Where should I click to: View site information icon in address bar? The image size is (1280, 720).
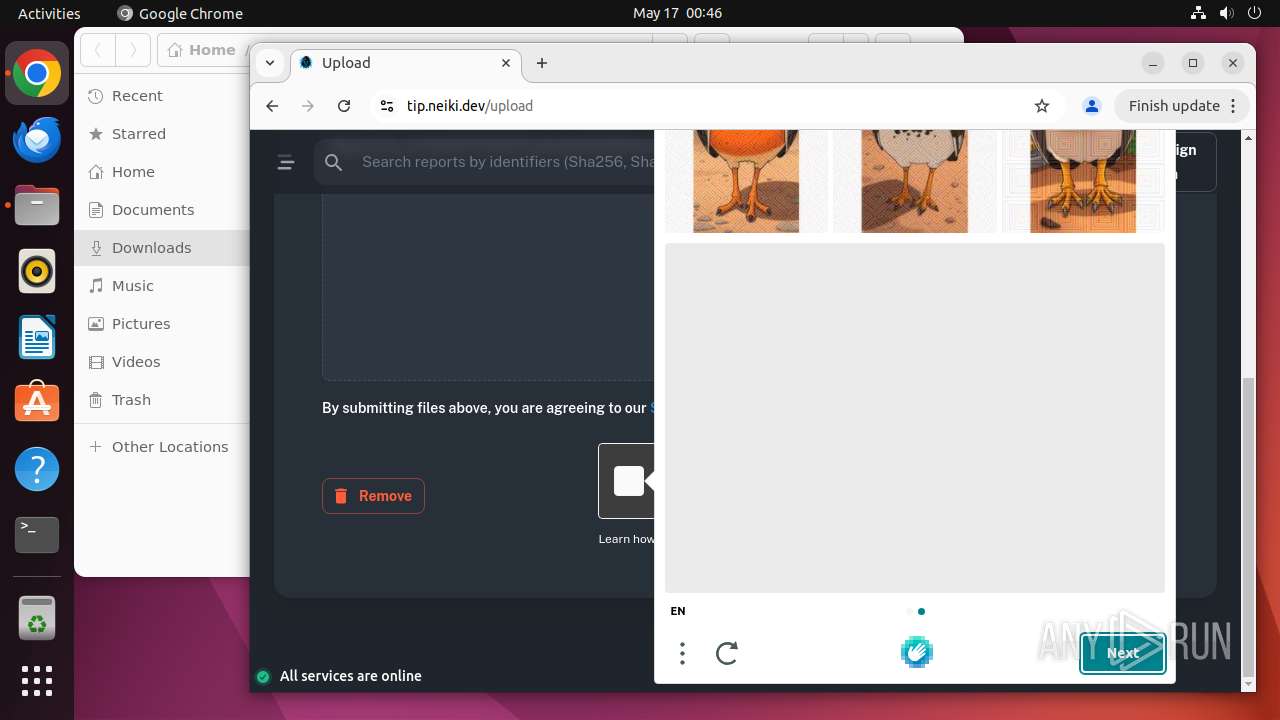(387, 106)
